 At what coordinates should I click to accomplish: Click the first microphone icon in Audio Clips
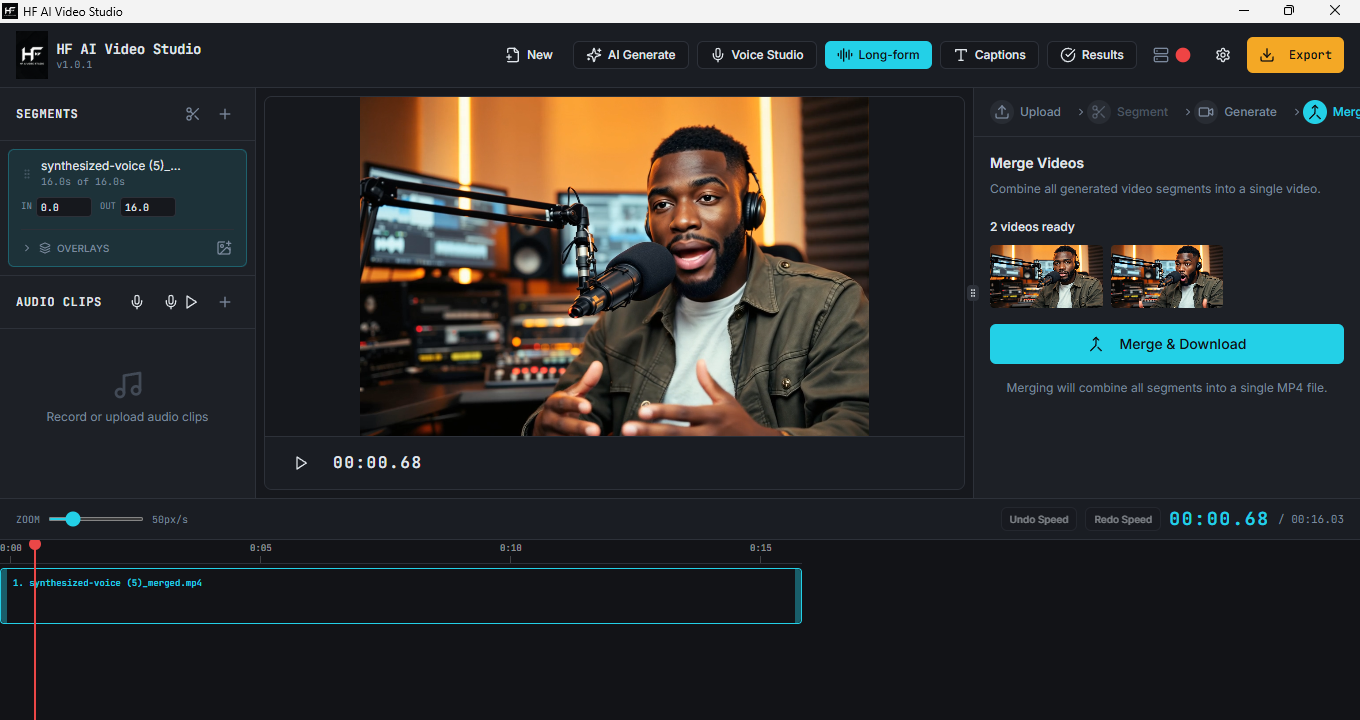pyautogui.click(x=137, y=302)
